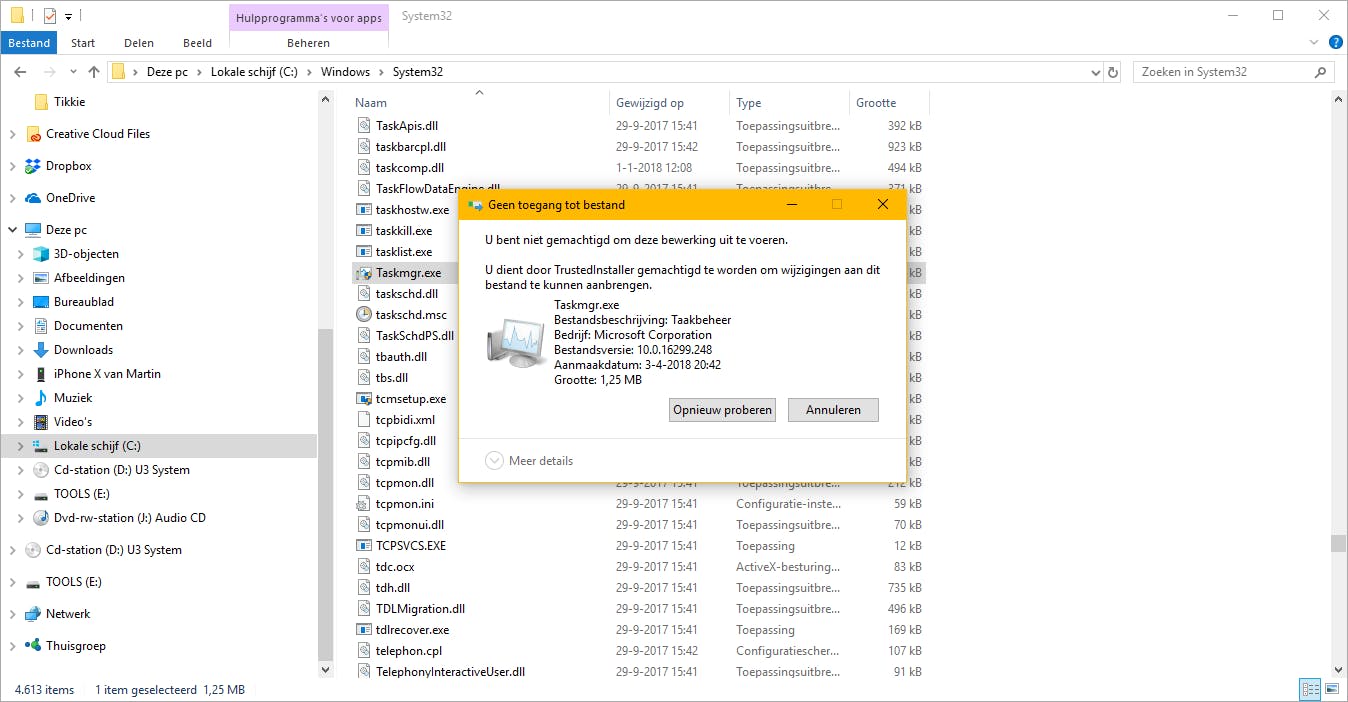Switch to the Delen ribbon tab
Viewport: 1348px width, 702px height.
pyautogui.click(x=139, y=43)
